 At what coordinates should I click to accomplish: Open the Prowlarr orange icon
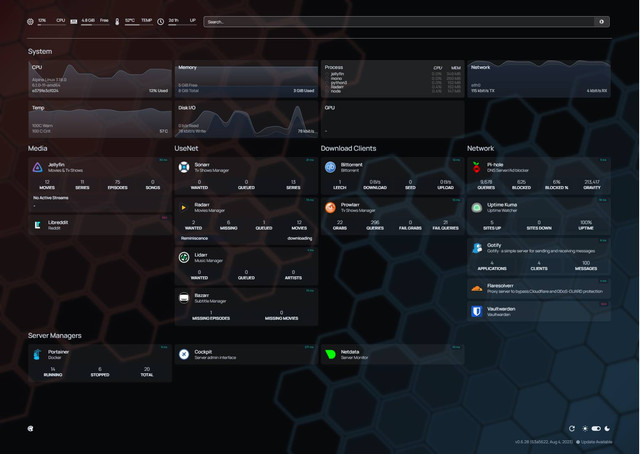pos(330,207)
